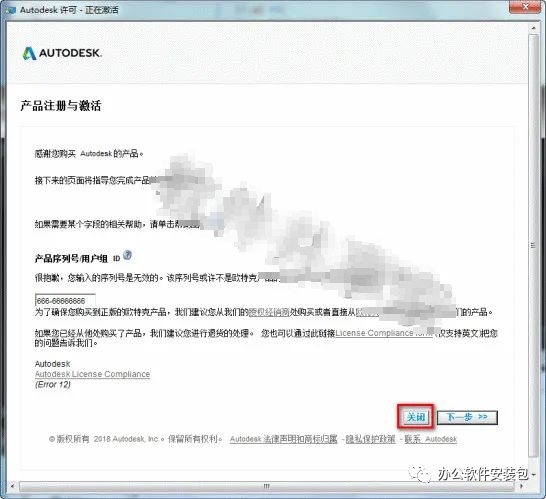Click the horizontal scrollbar thumb
This screenshot has height=499, width=546.
[x=266, y=486]
